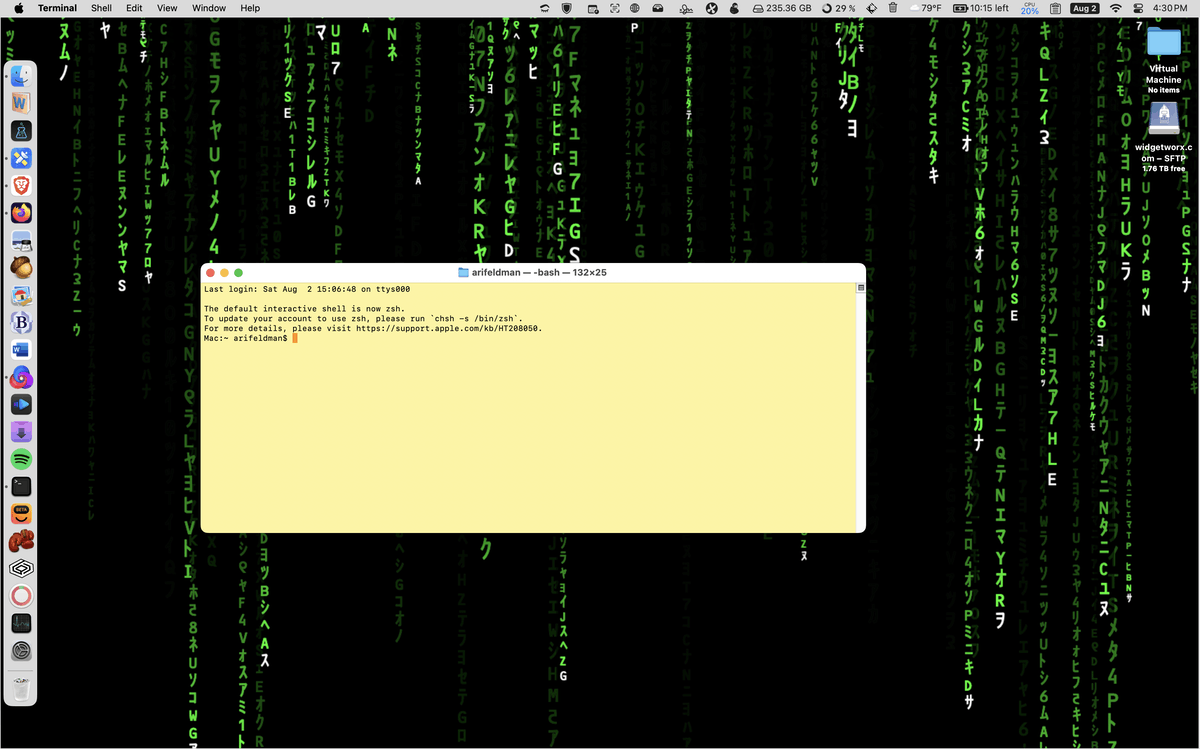Open Finder from the Dock
This screenshot has width=1200, height=749.
21,76
